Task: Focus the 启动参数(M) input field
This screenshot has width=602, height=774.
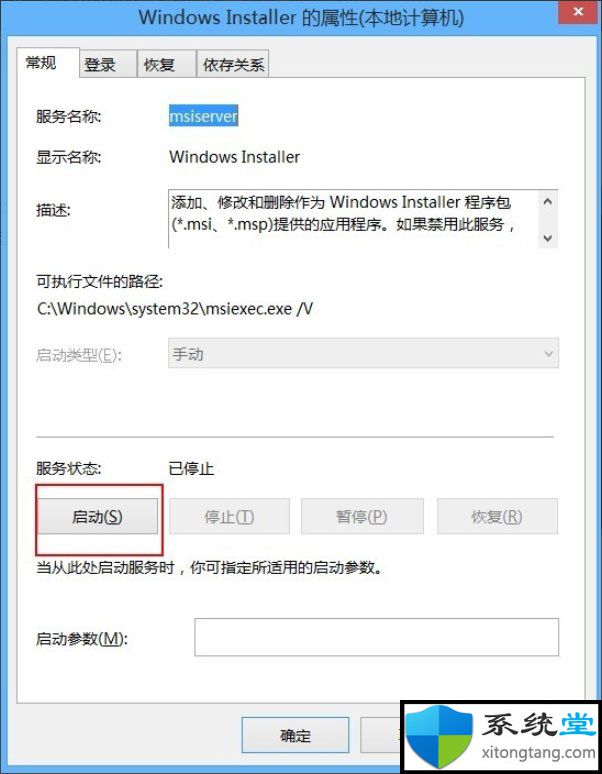Action: (x=376, y=637)
